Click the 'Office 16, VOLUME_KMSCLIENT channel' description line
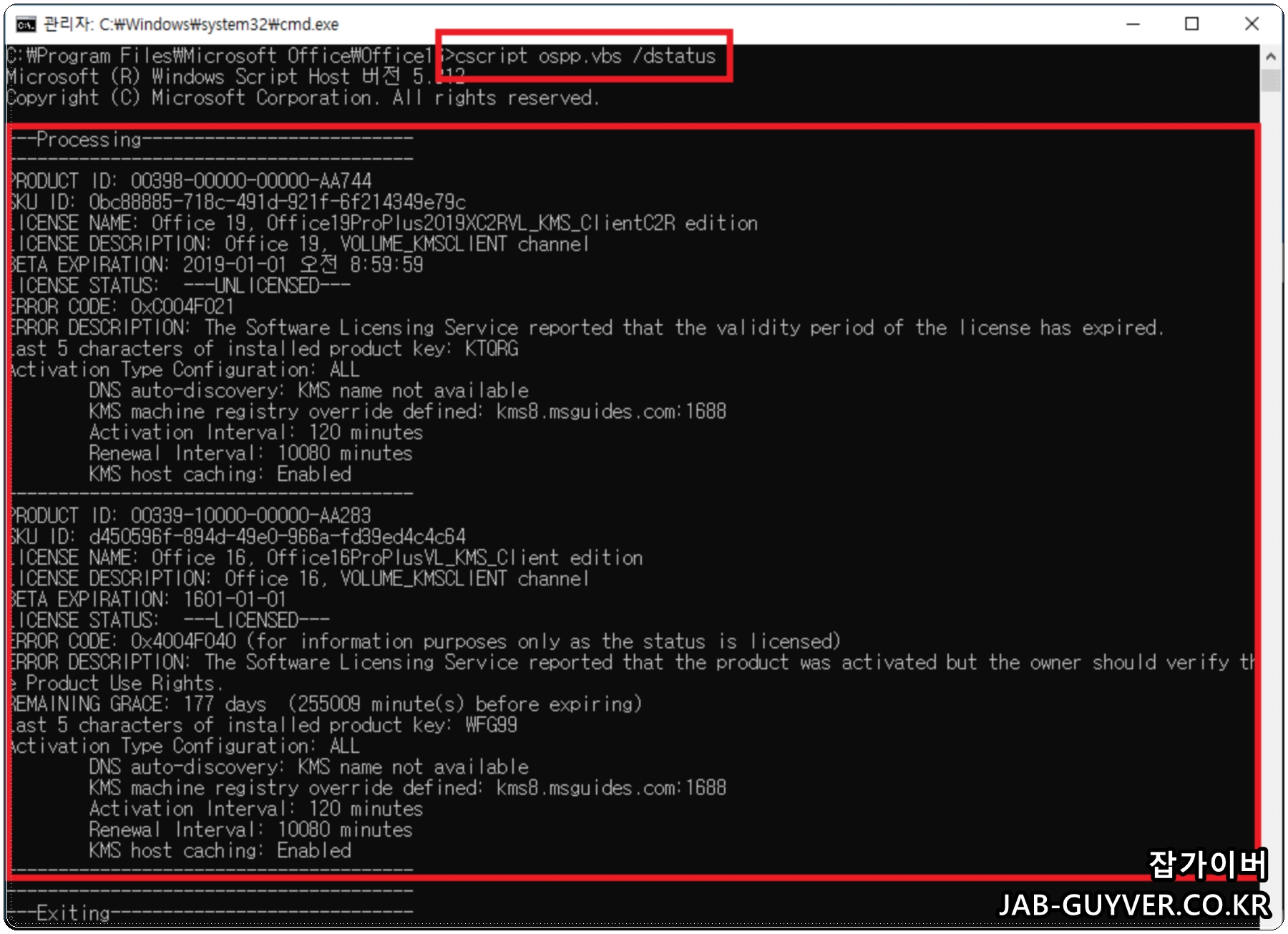The image size is (1288, 934). point(299,578)
